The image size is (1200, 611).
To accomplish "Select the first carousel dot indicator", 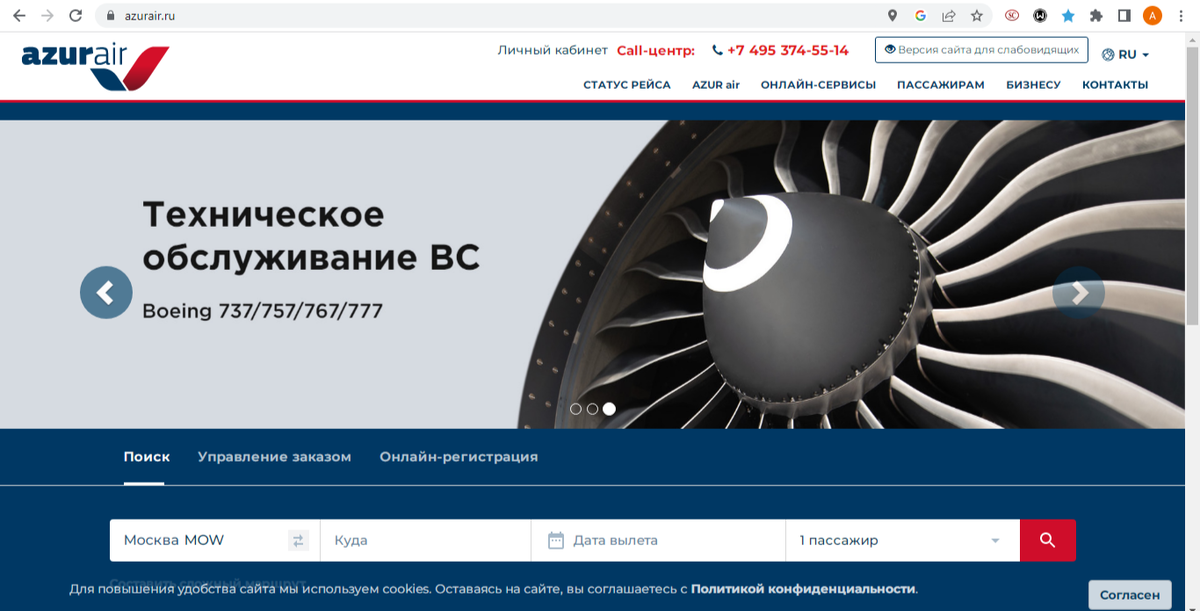I will tap(576, 408).
